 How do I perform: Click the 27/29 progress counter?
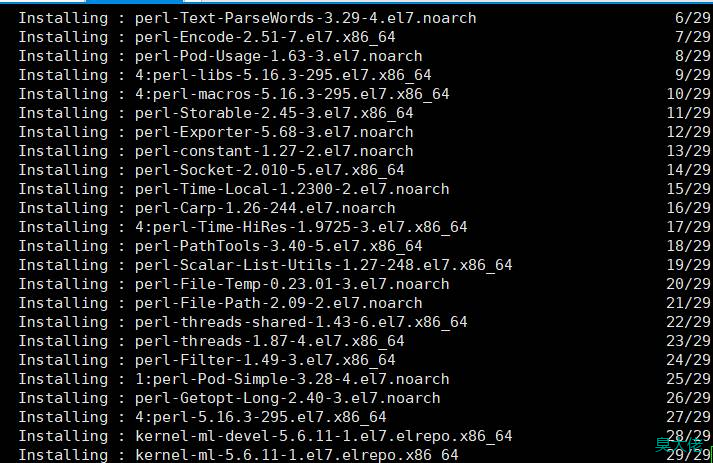pyautogui.click(x=689, y=418)
